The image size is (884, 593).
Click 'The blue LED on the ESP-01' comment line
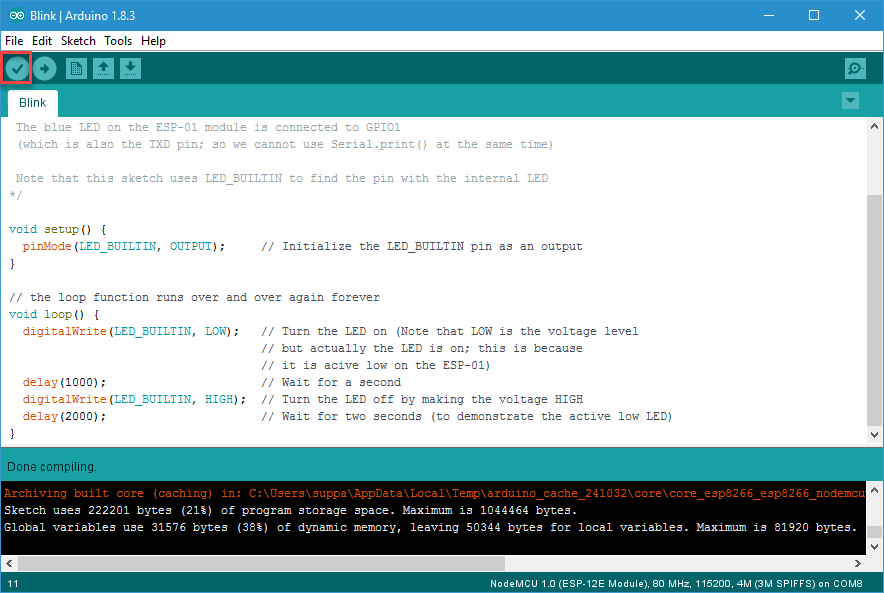tap(208, 127)
